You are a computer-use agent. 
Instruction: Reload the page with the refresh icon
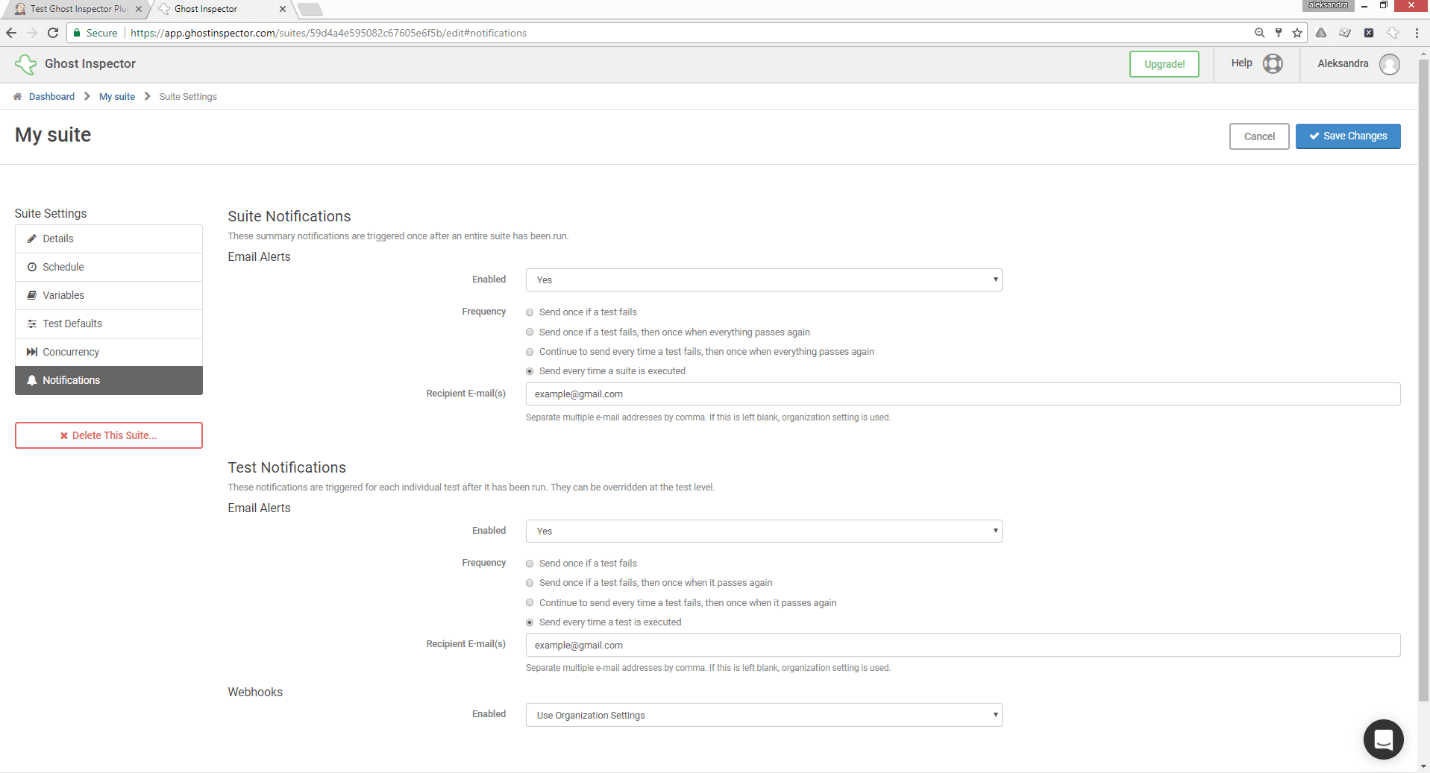[53, 33]
